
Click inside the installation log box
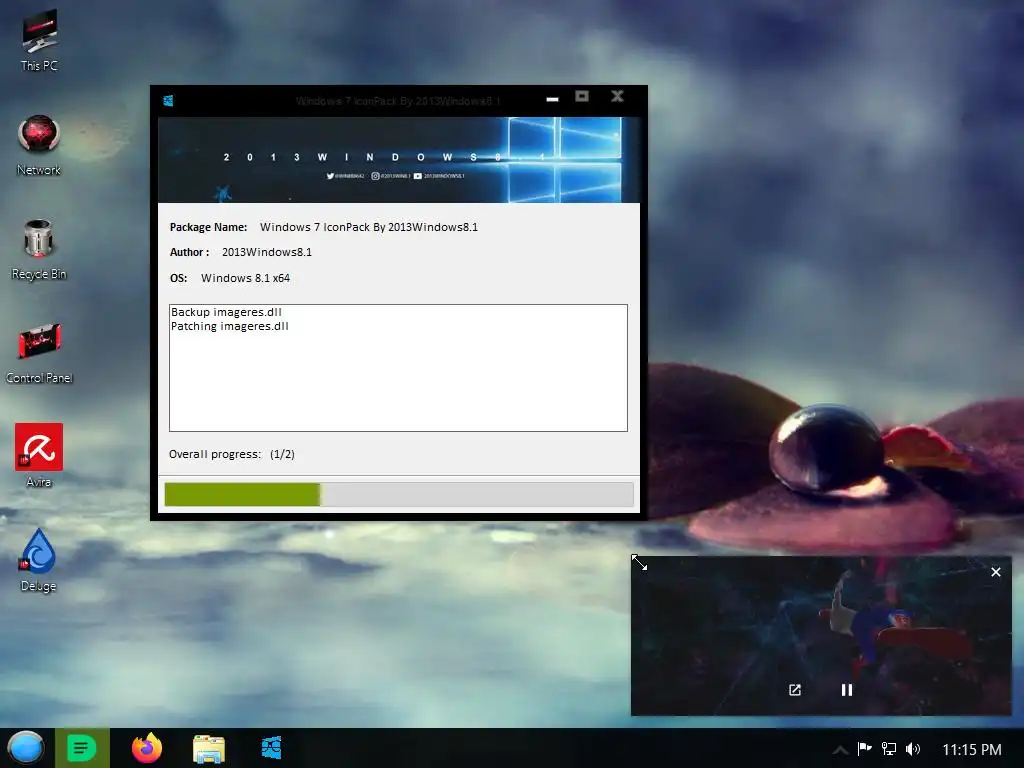point(398,368)
